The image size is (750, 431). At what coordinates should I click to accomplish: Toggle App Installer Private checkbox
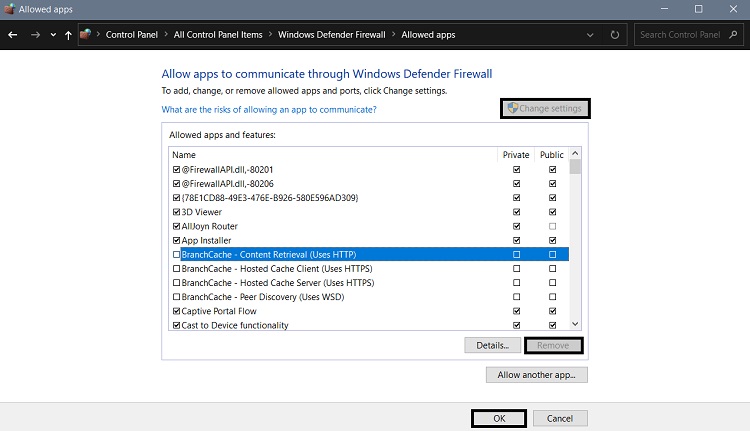click(x=516, y=240)
